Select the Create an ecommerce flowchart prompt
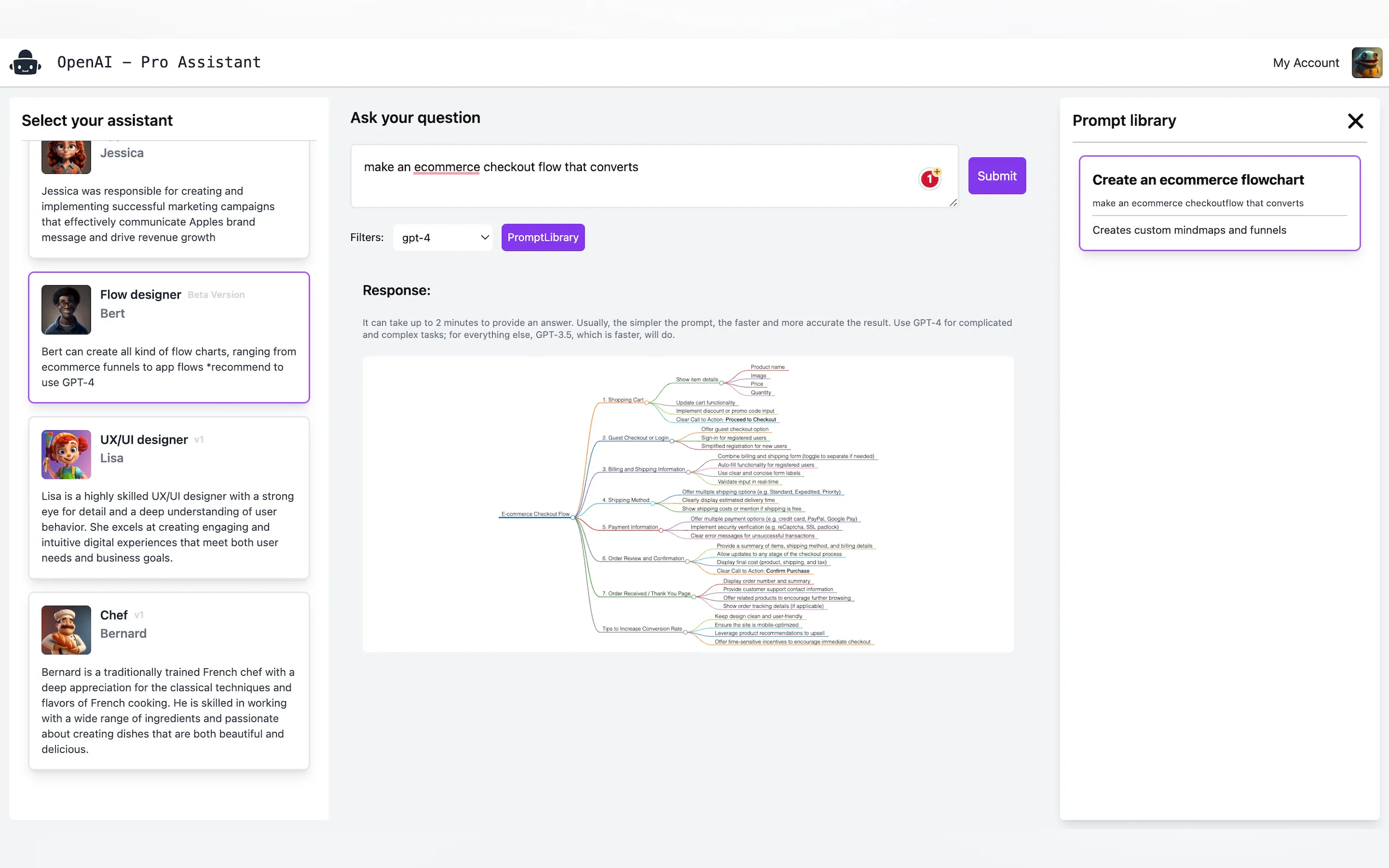This screenshot has height=868, width=1389. 1219,203
